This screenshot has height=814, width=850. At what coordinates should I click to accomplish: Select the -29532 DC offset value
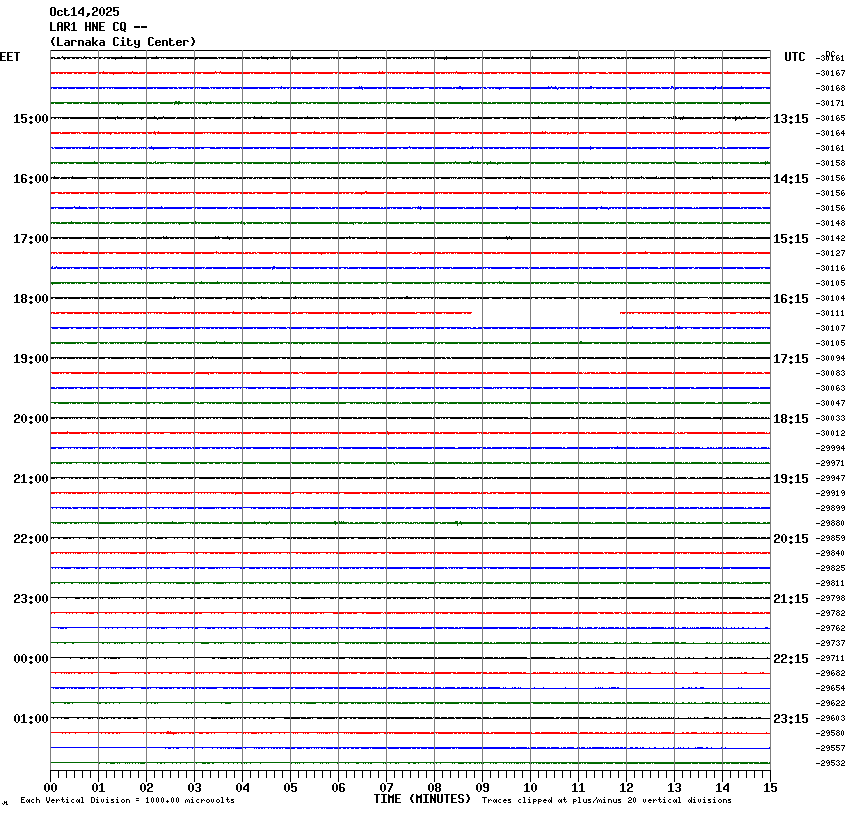click(x=831, y=764)
